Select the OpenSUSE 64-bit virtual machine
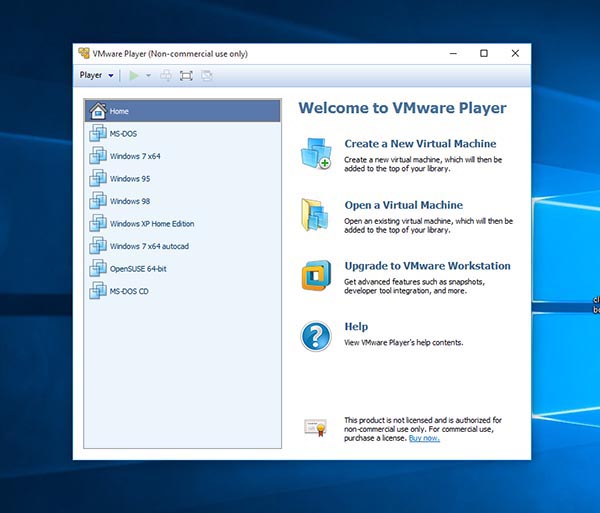 coord(183,269)
